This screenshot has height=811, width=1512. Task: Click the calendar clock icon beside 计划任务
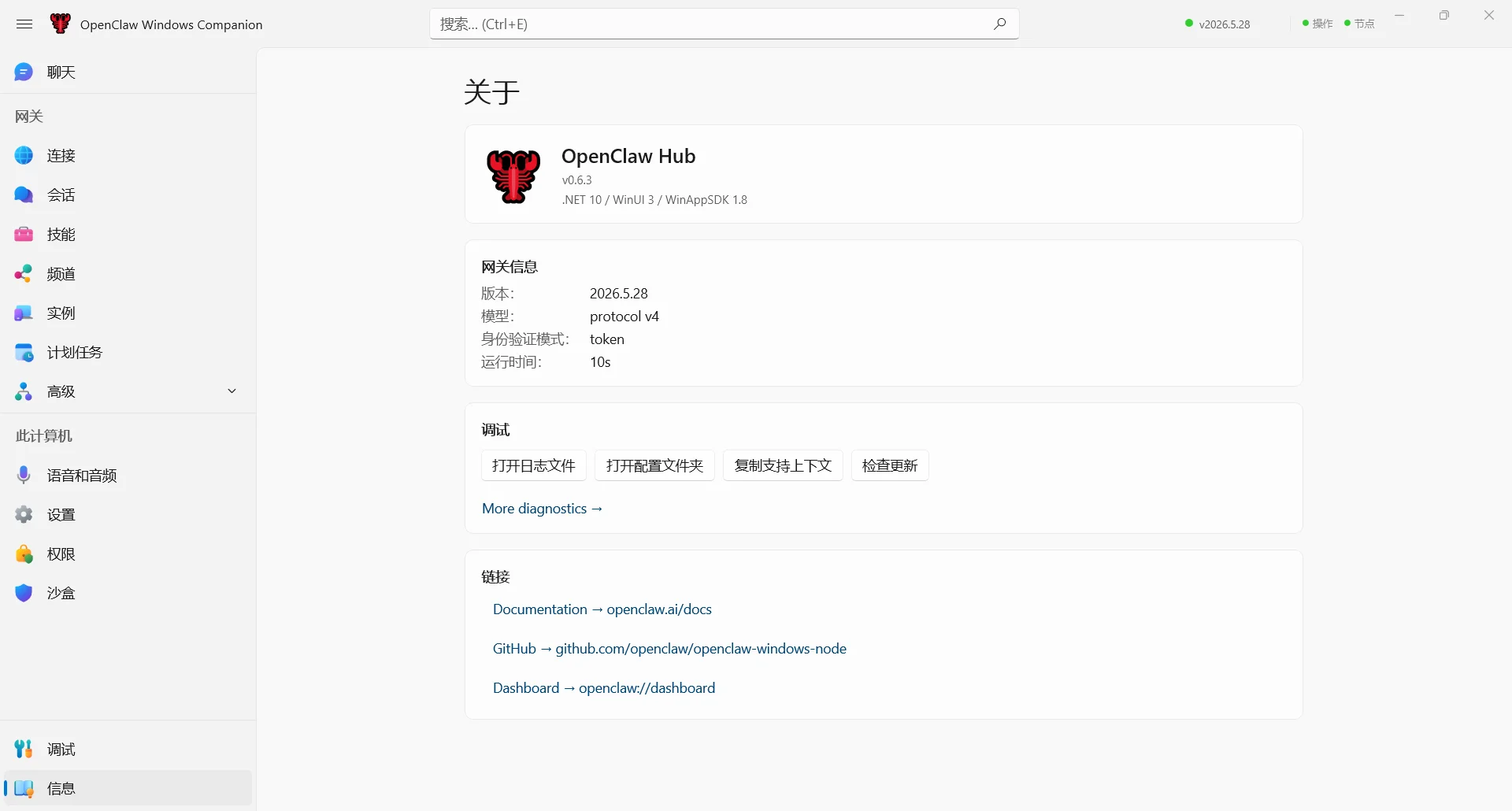coord(24,353)
